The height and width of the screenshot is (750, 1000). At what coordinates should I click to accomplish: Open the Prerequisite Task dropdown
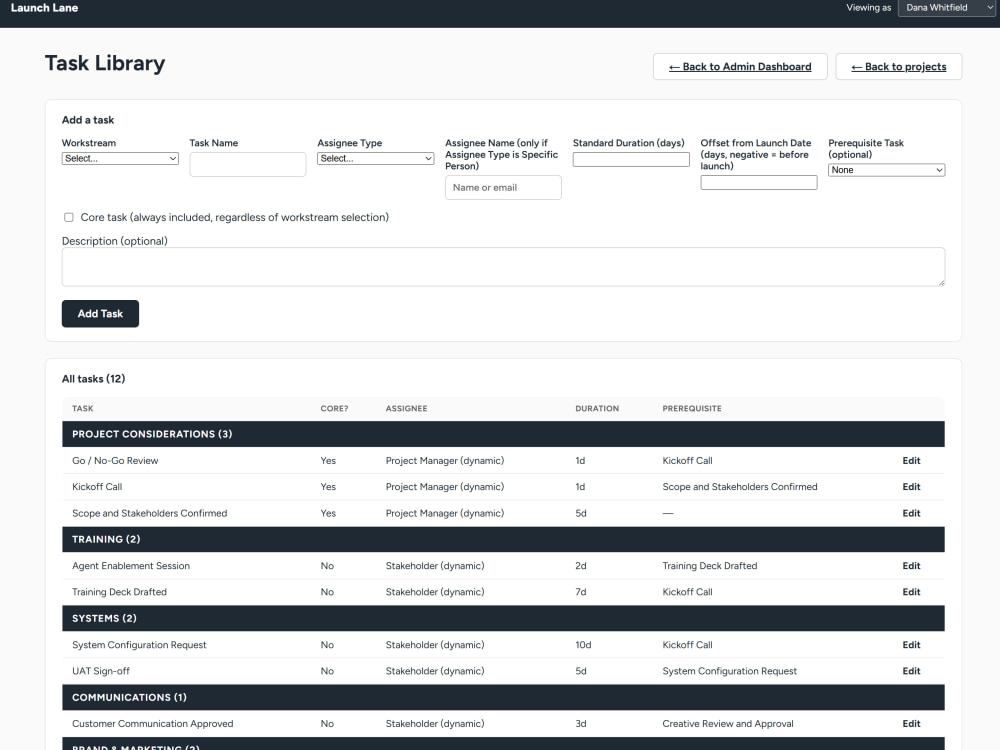[x=886, y=170]
